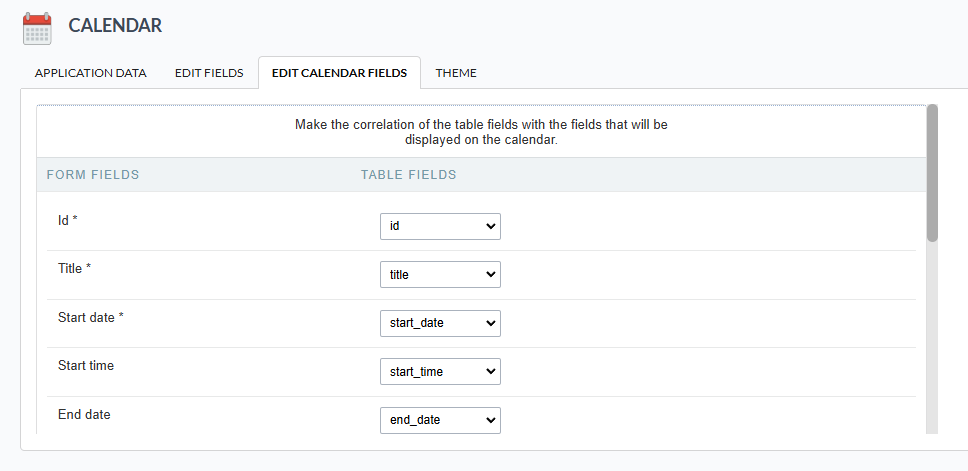Open the Start date field dropdown
Screen dimensions: 968x471
[440, 323]
